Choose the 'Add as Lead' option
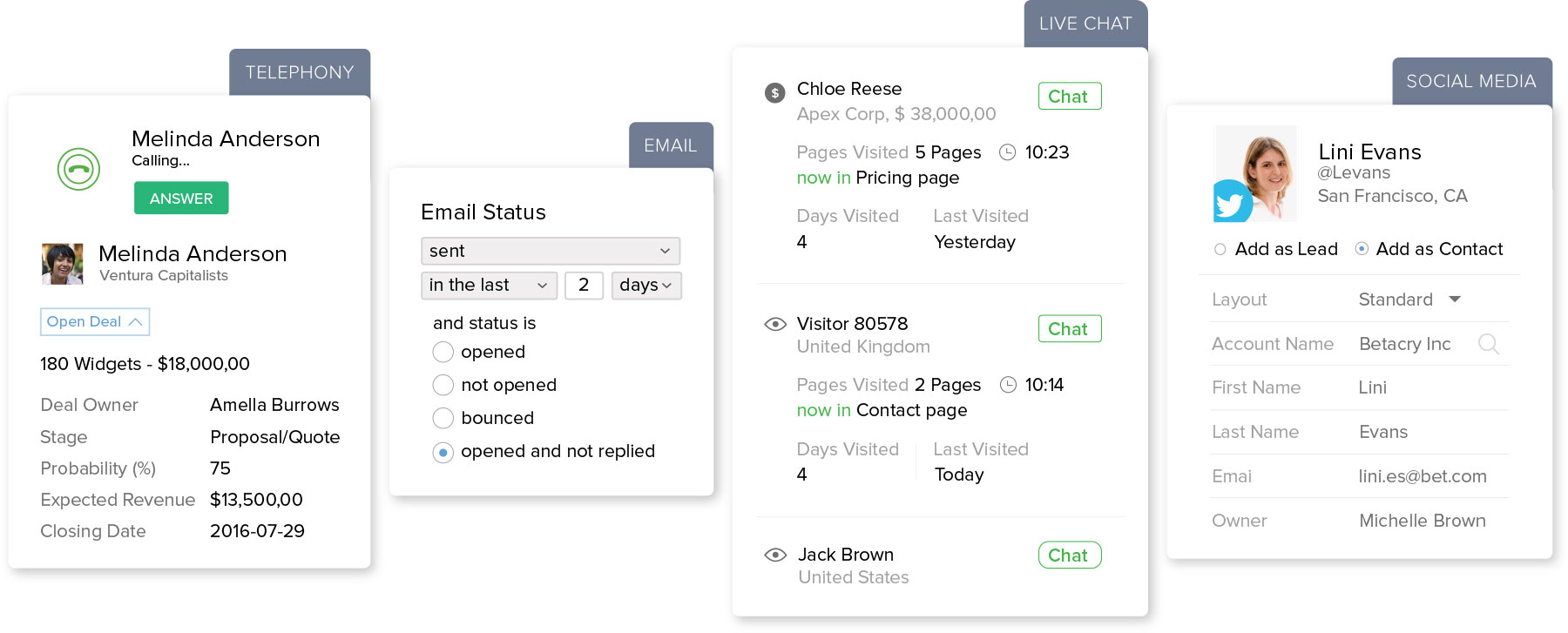This screenshot has height=633, width=1568. point(1220,249)
